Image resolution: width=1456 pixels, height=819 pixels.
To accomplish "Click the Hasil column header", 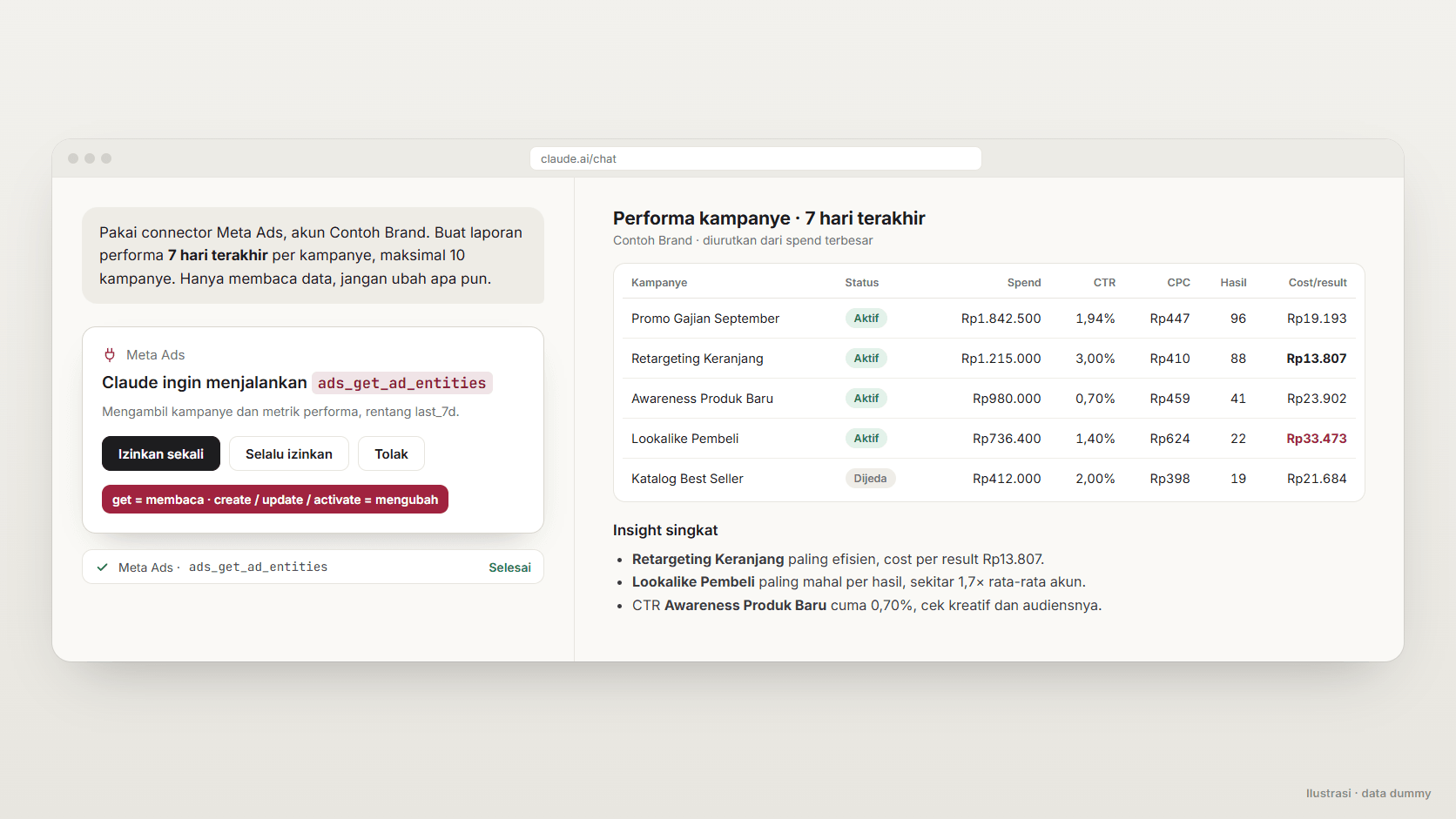I will click(1233, 283).
